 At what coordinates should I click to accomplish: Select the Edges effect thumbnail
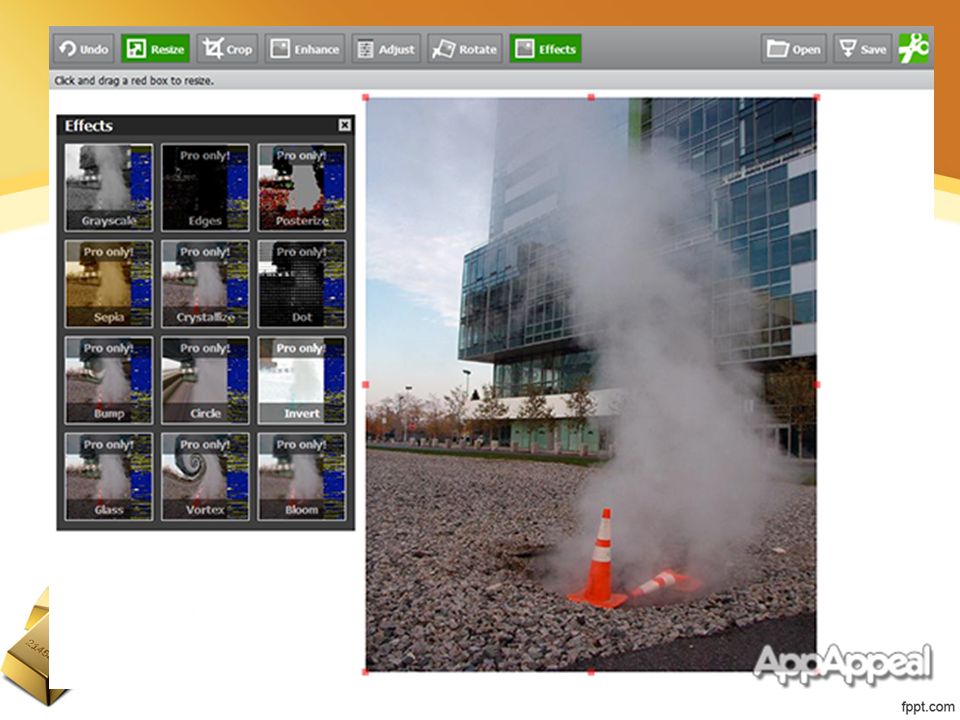point(205,187)
